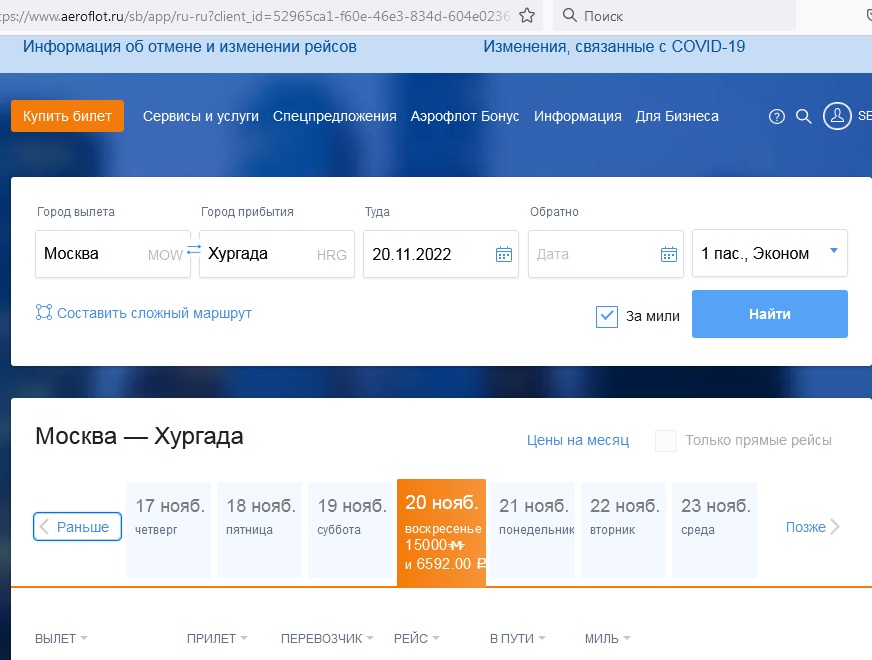Click the "Город прибытия" Хургада field
This screenshot has height=660, width=872.
[x=258, y=254]
